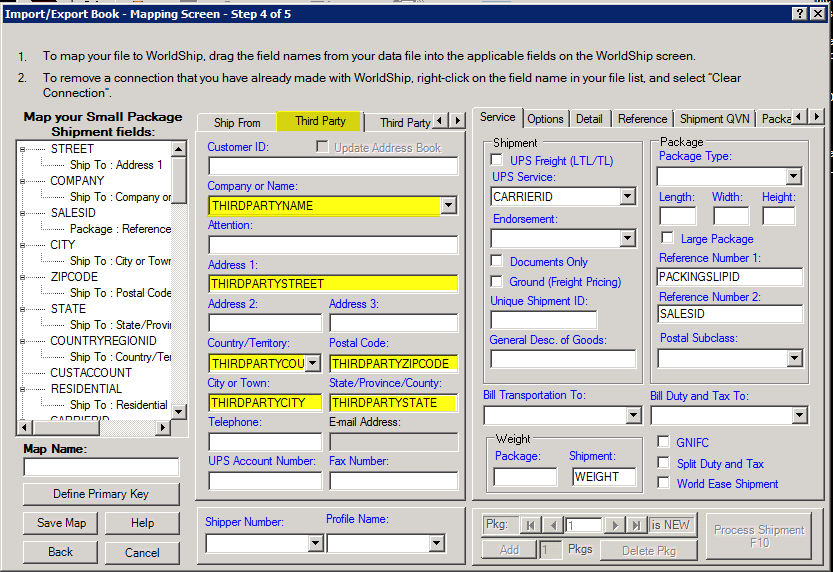Open the Options tab
Viewport: 833px width, 572px height.
(546, 119)
